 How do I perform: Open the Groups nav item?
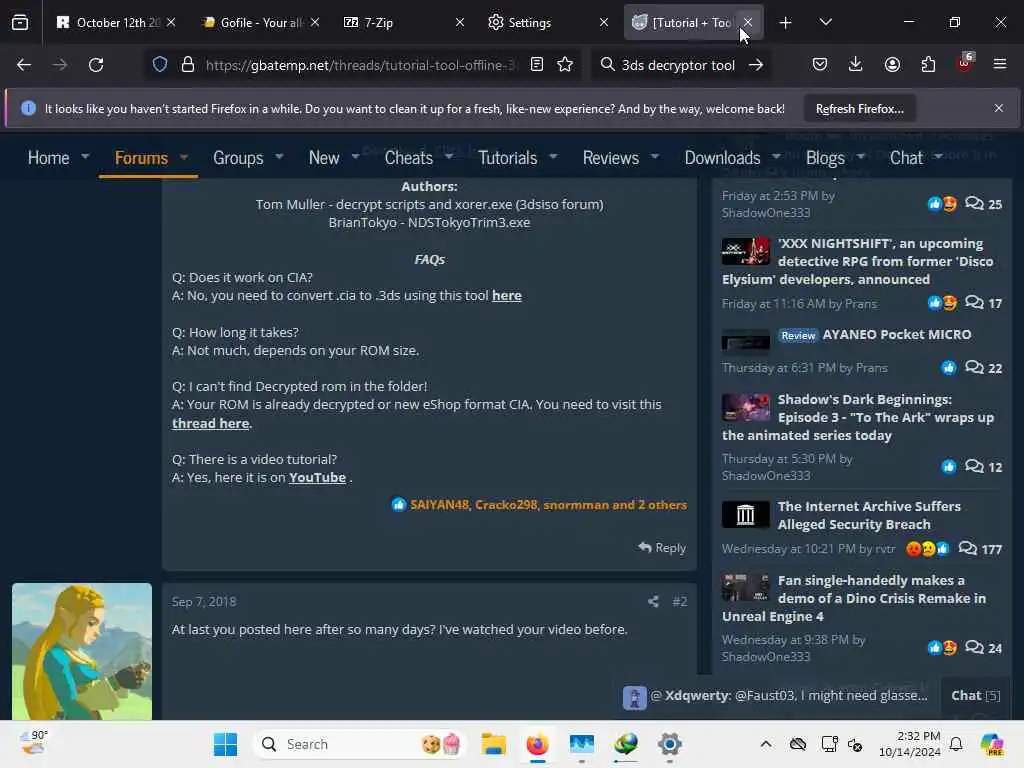pyautogui.click(x=238, y=158)
